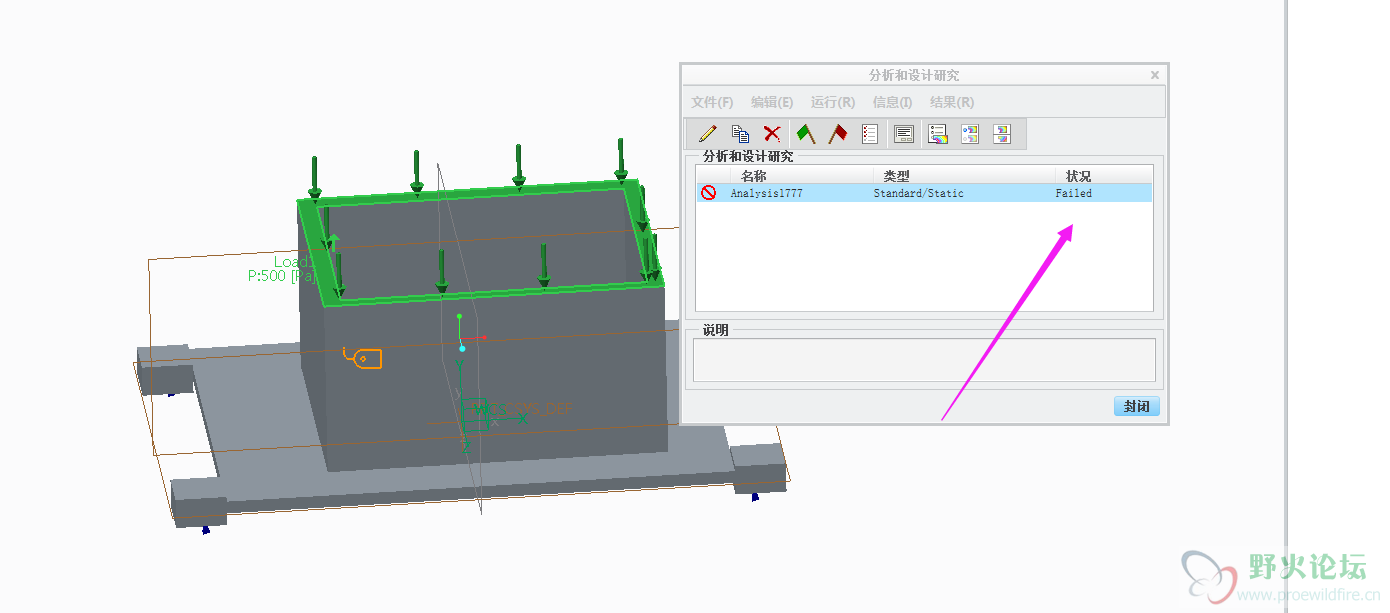This screenshot has height=613, width=1390.
Task: Start run with green flag icon
Action: click(x=806, y=134)
